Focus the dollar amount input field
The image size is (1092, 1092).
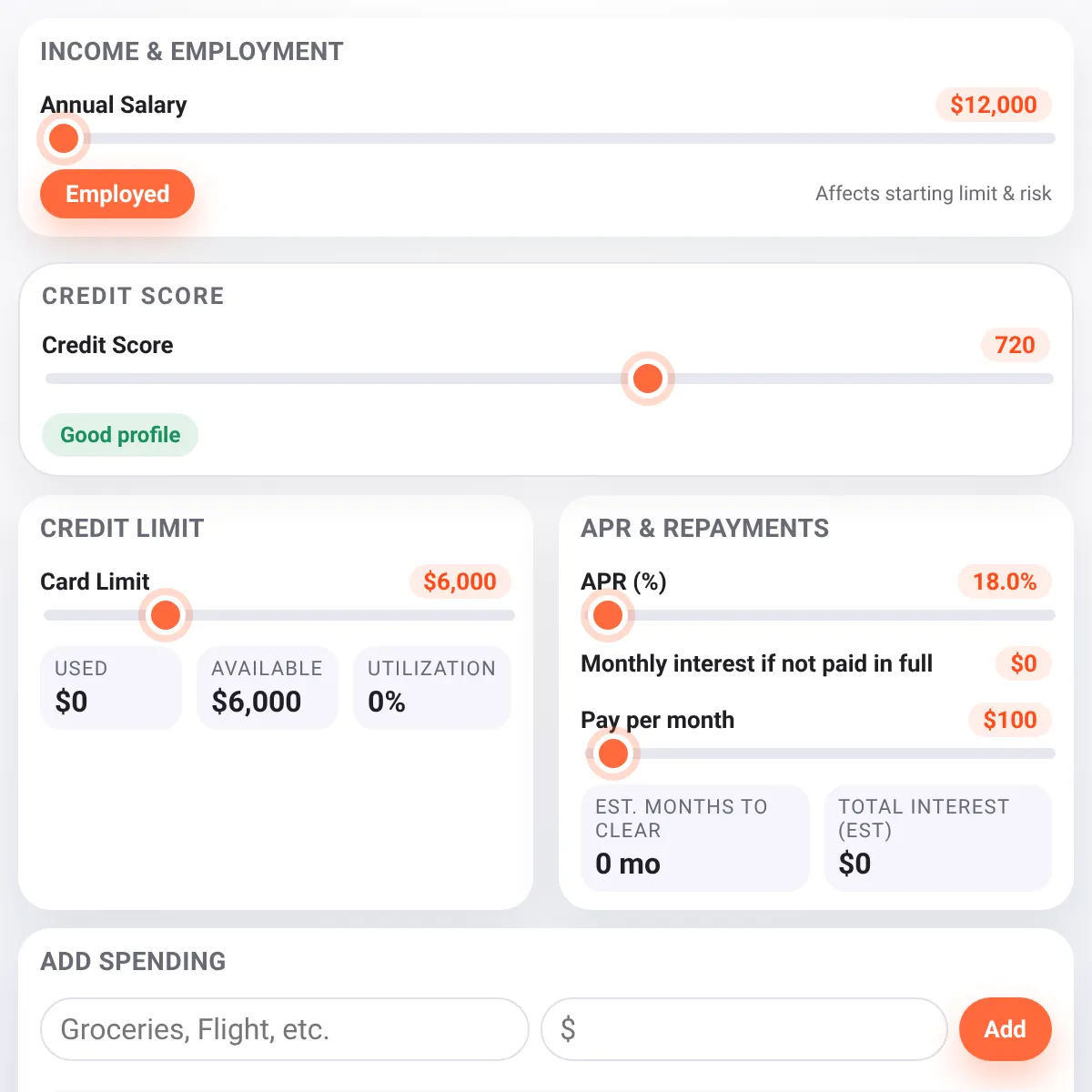[744, 1029]
